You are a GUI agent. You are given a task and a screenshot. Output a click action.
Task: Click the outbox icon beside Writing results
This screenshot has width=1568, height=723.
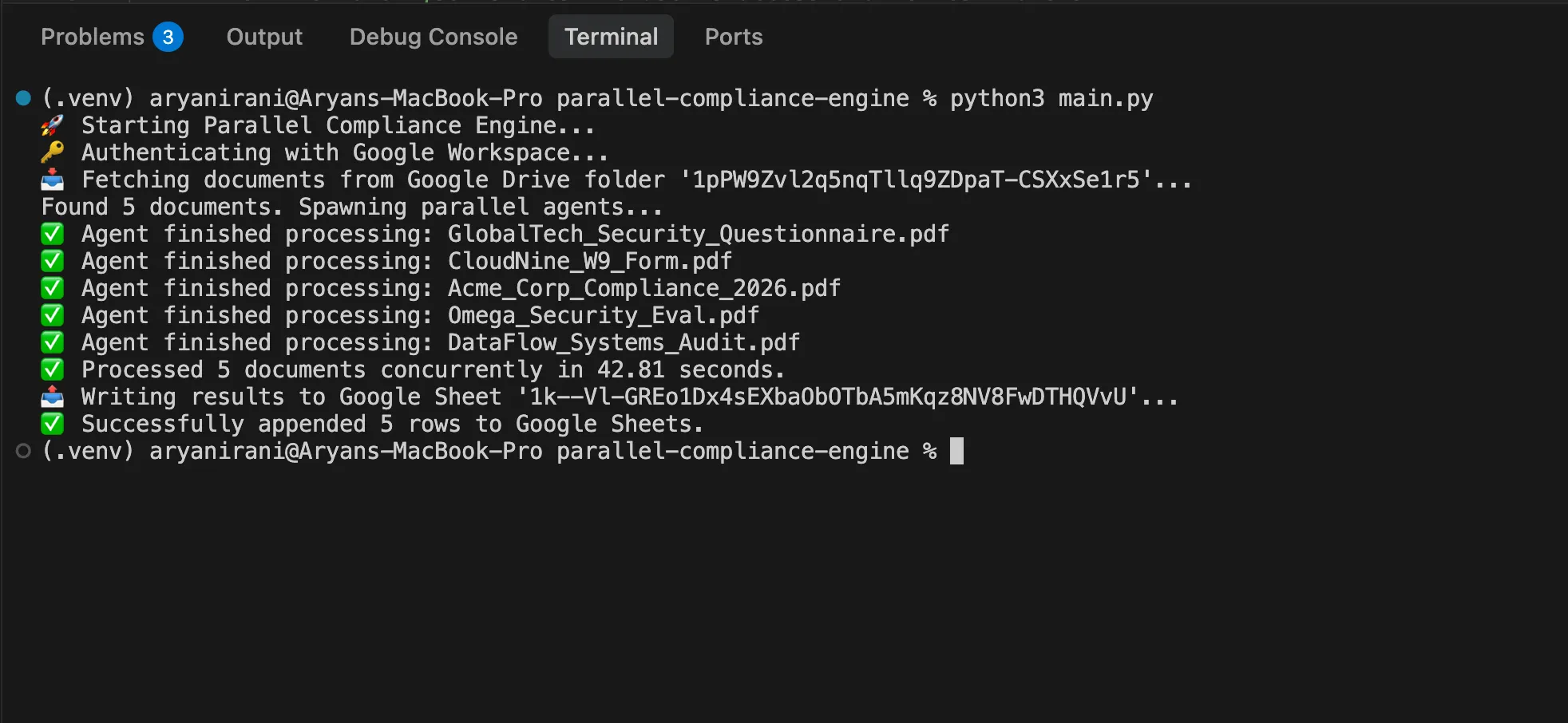click(52, 397)
